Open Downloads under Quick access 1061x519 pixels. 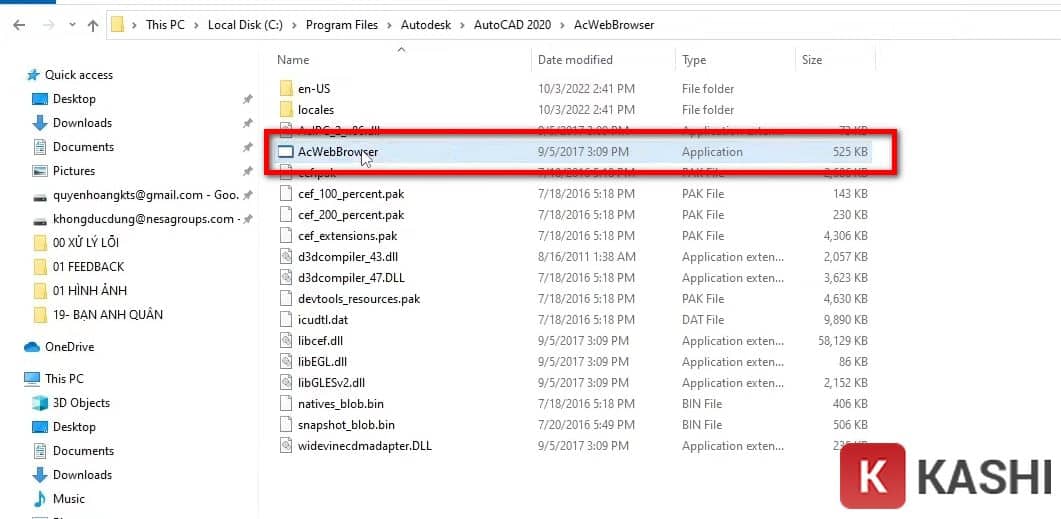tap(83, 122)
